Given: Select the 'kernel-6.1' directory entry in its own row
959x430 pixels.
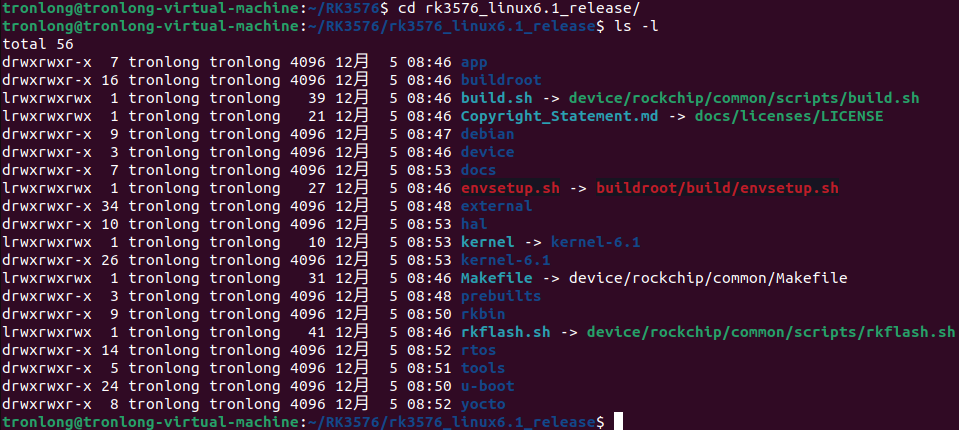Looking at the screenshot, I should click(x=505, y=260).
